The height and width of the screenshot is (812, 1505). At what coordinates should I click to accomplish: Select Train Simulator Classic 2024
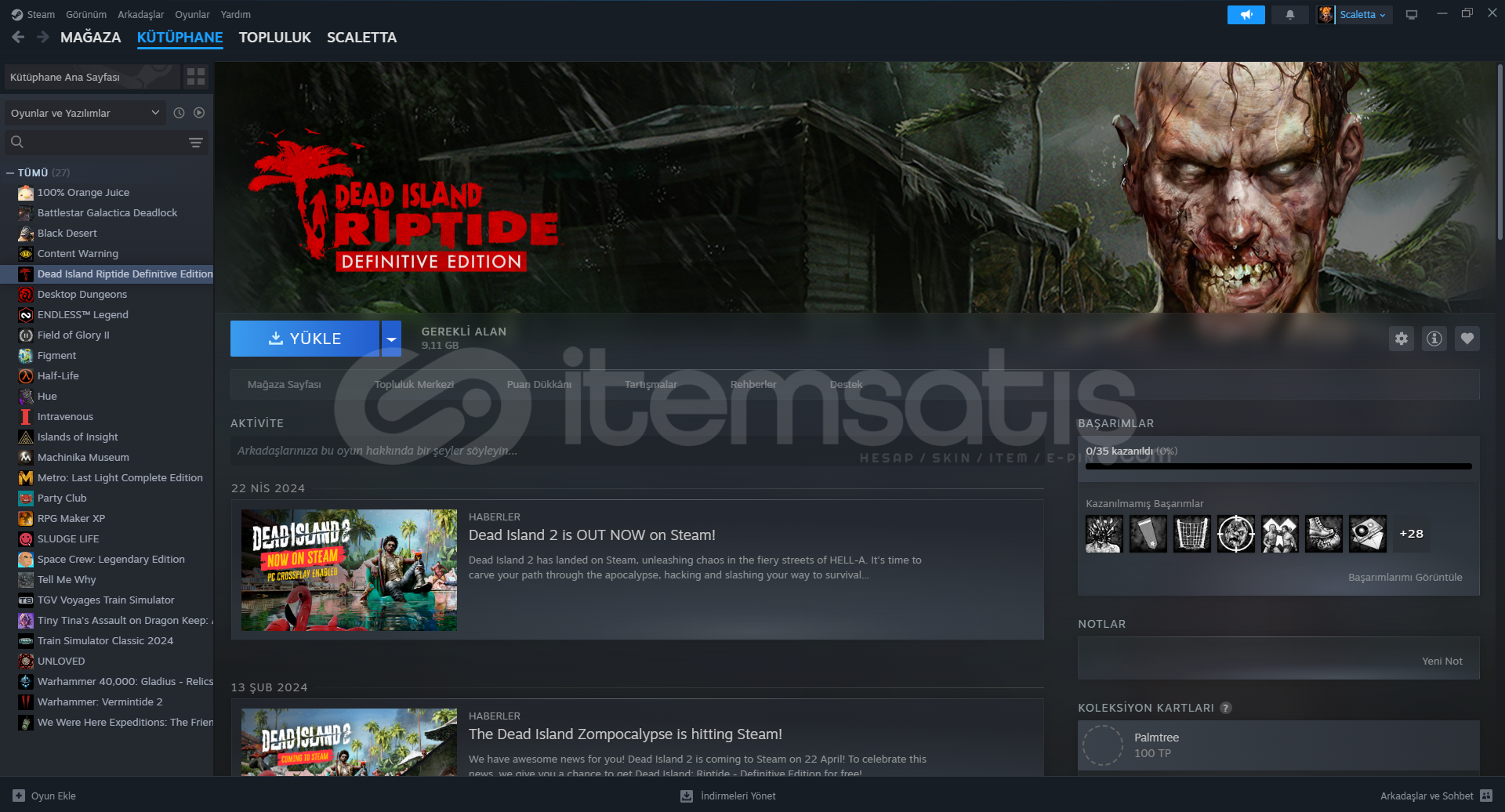105,640
